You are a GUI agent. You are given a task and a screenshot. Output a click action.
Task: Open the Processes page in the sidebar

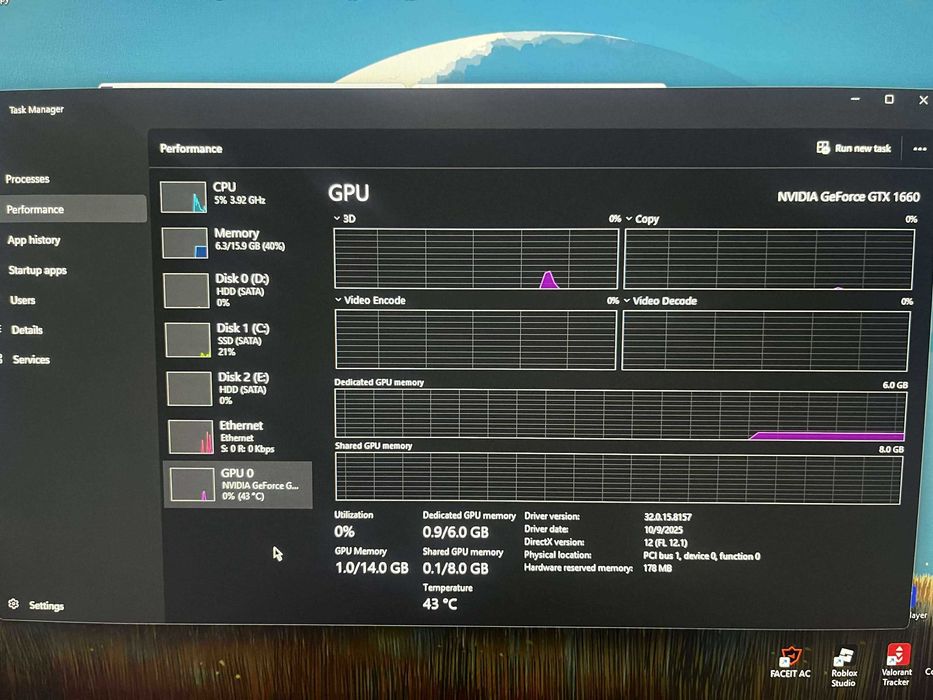pos(27,179)
